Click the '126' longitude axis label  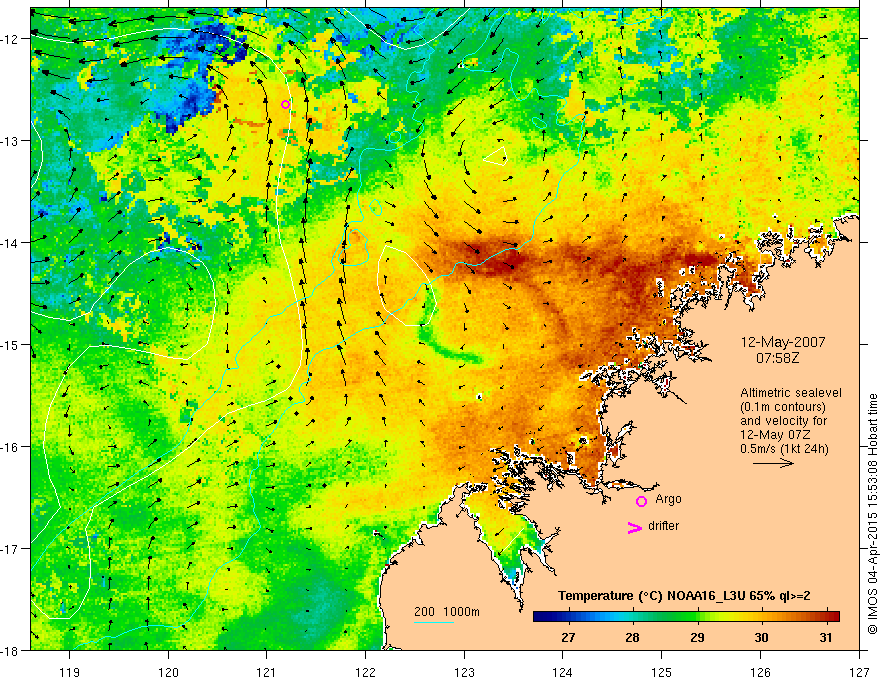pyautogui.click(x=760, y=672)
